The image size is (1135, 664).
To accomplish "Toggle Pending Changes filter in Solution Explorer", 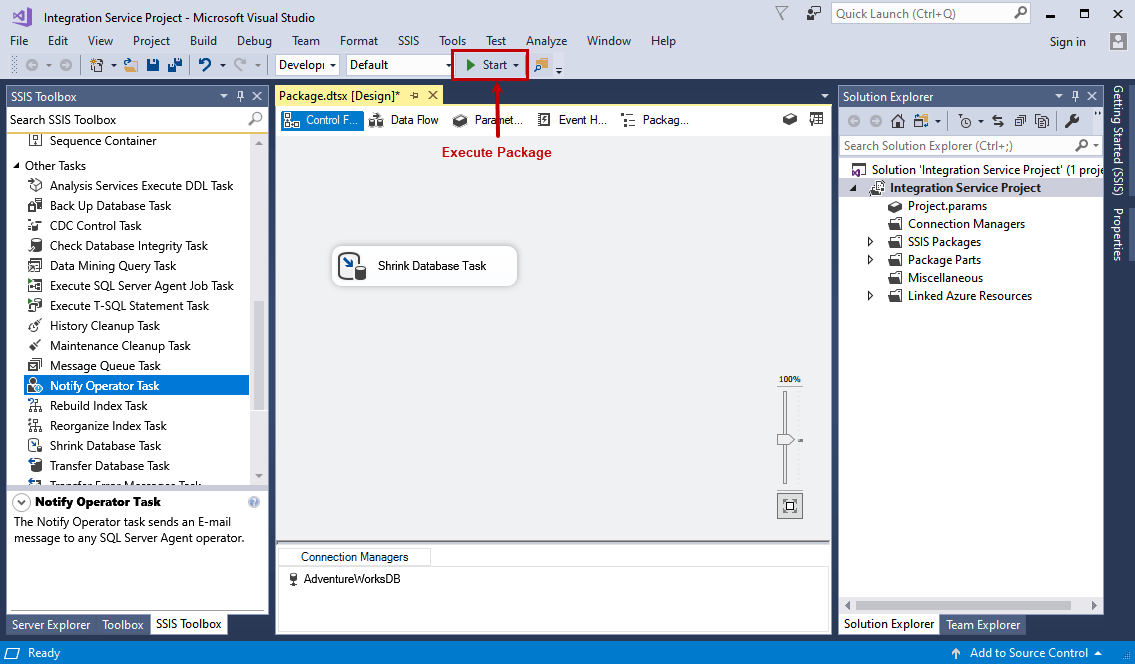I will click(965, 120).
